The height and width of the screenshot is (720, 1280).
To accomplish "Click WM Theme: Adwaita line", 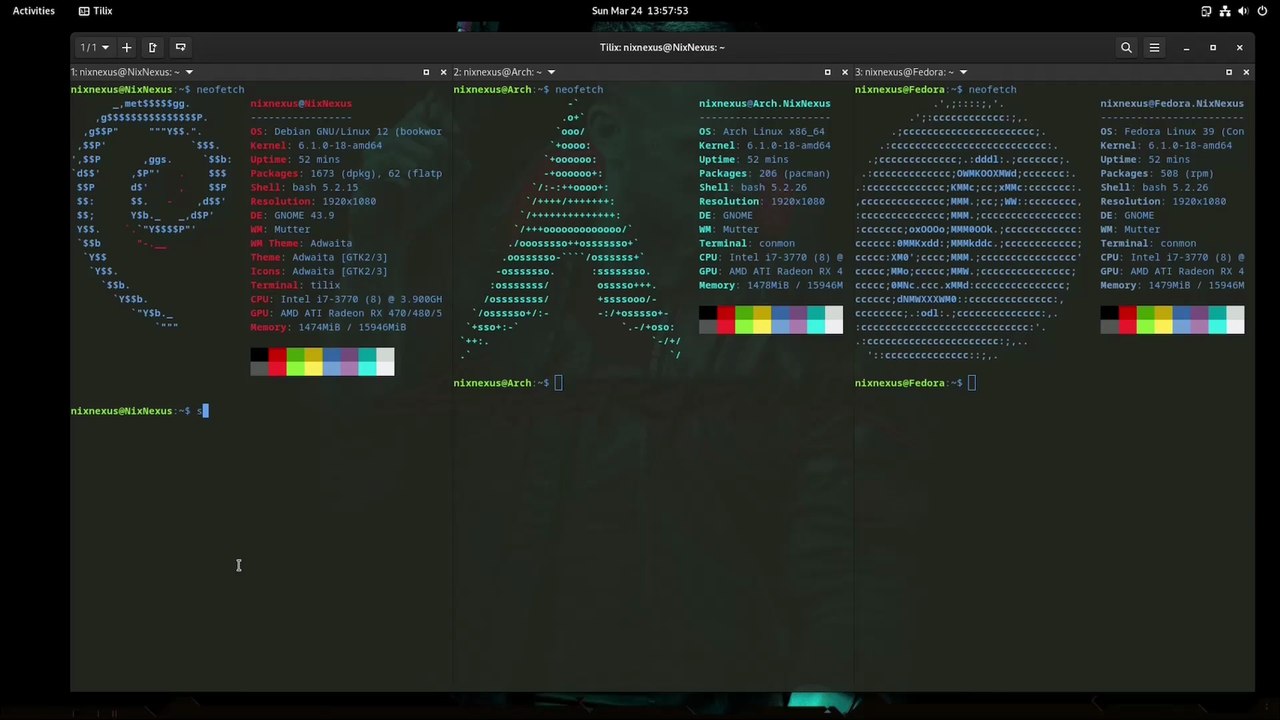I will tap(301, 243).
